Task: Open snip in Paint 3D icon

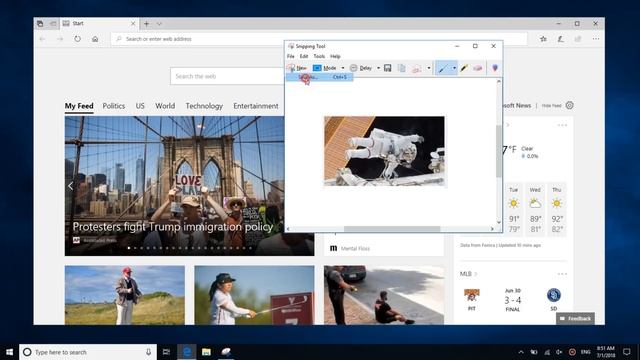Action: [x=495, y=68]
